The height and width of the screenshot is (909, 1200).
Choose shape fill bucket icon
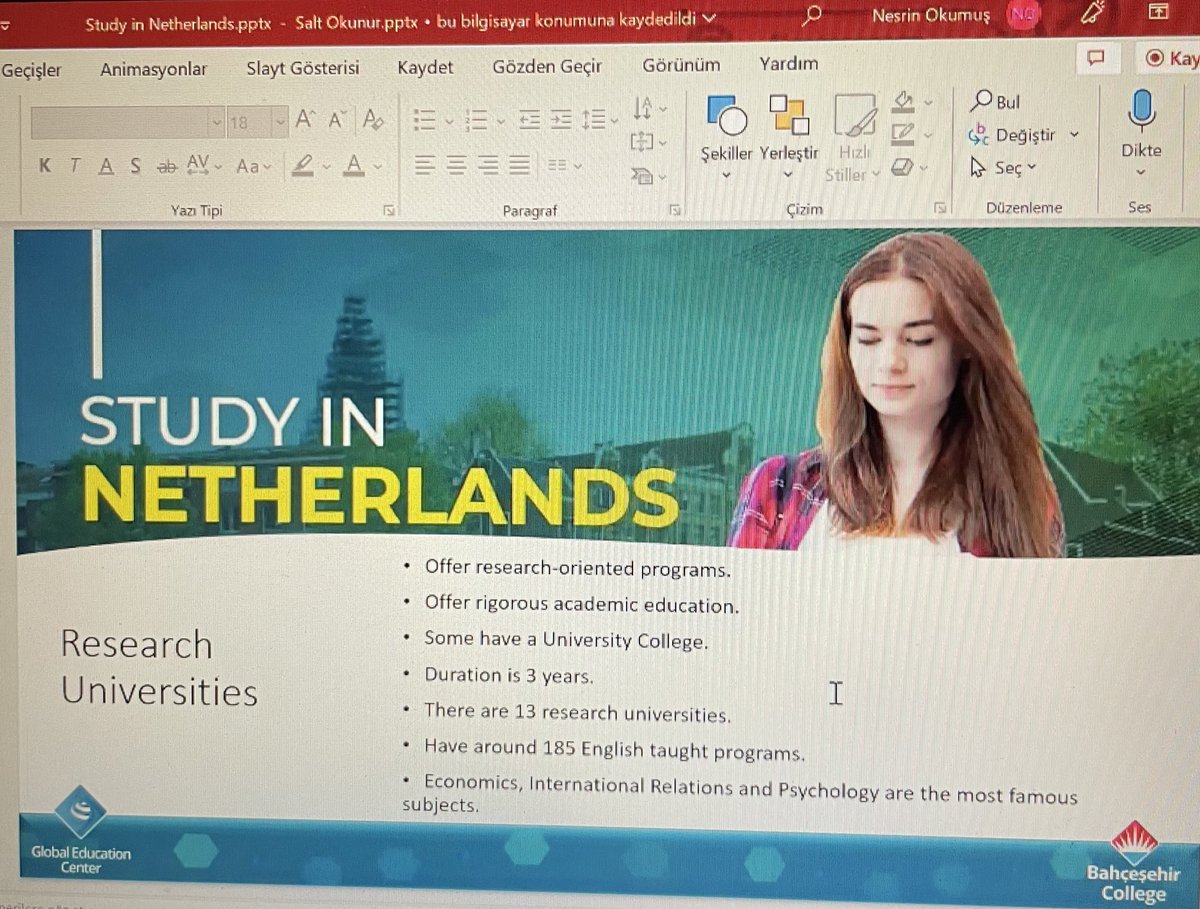click(904, 101)
